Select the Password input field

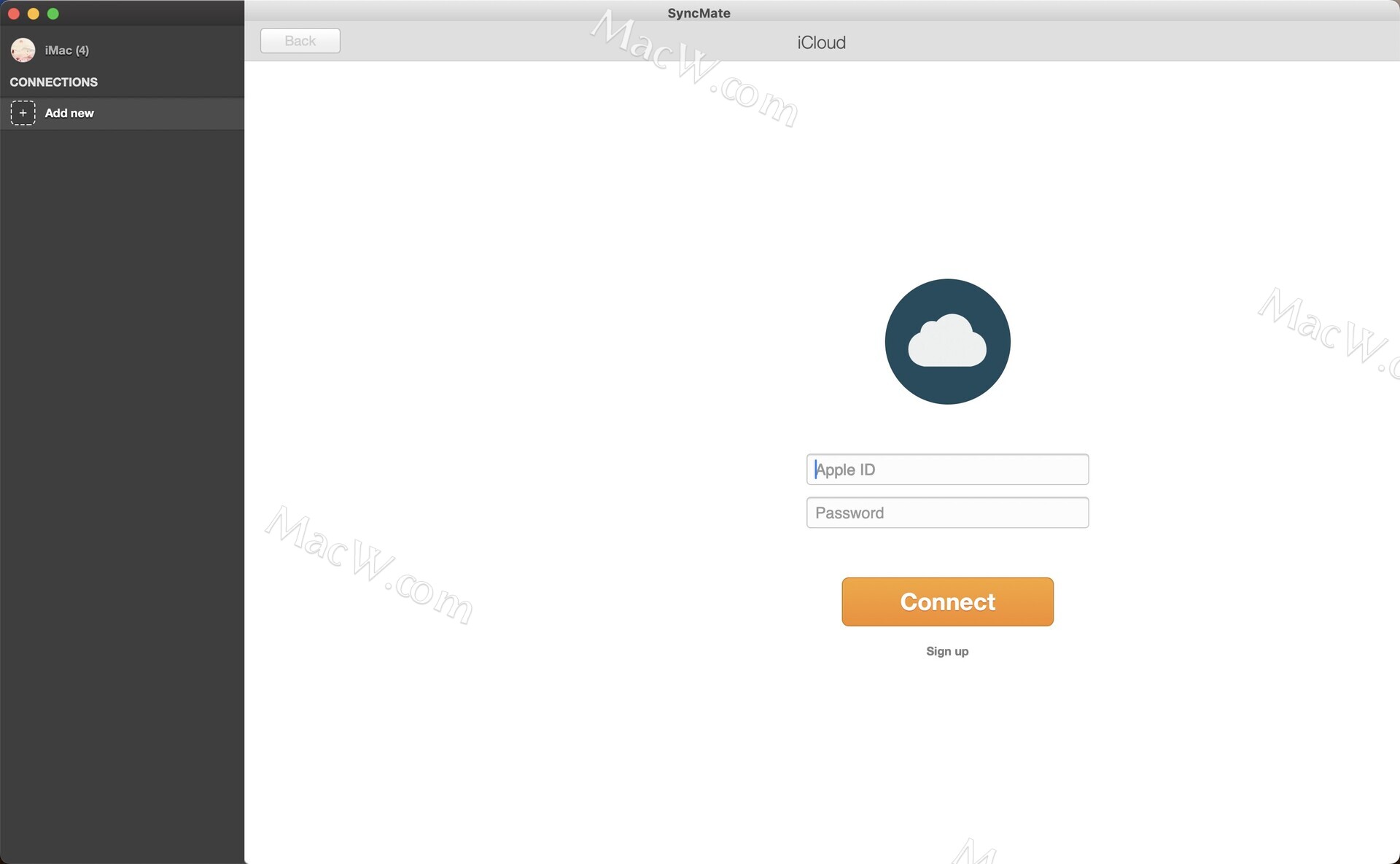coord(947,513)
